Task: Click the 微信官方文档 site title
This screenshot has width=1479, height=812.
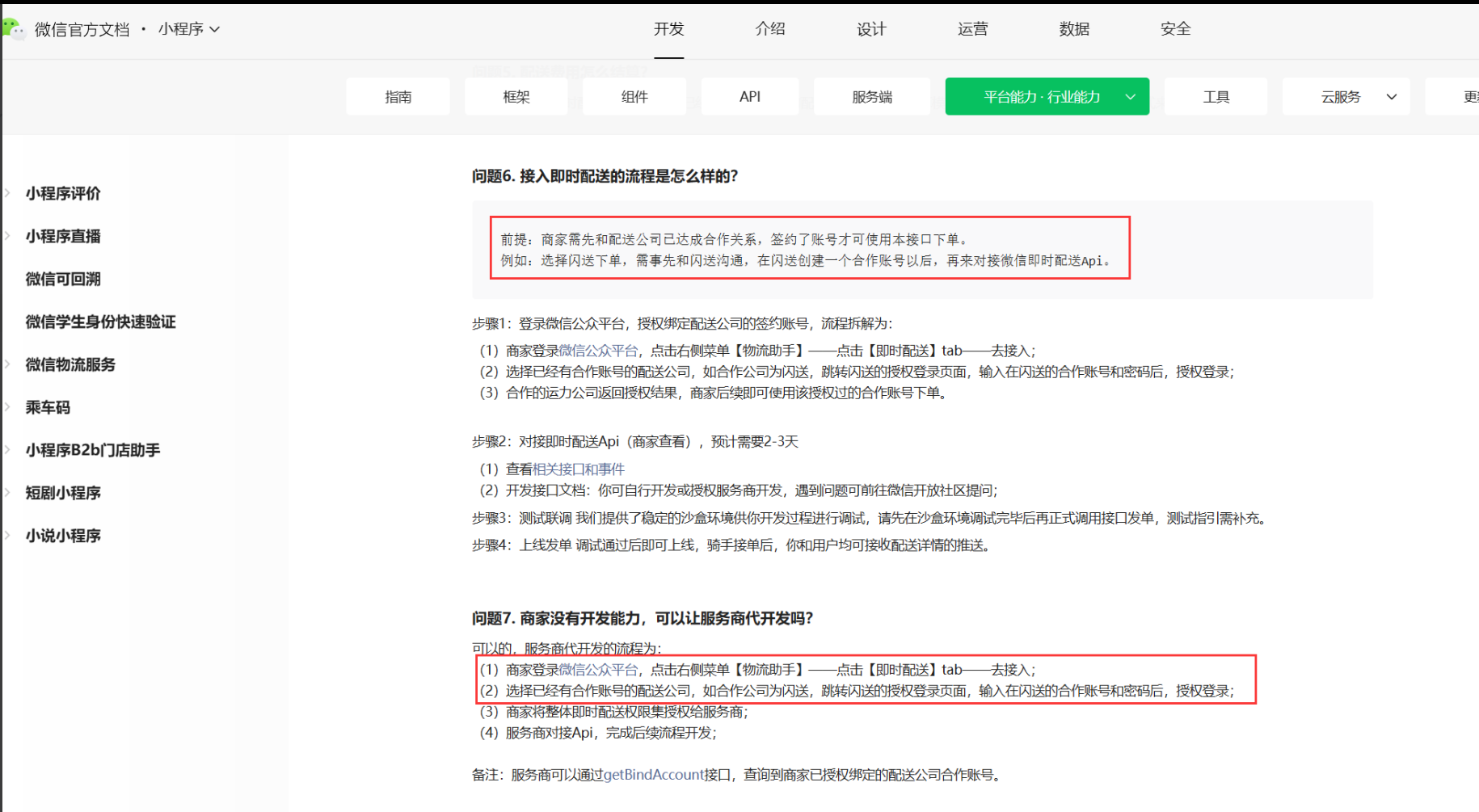Action: point(82,30)
